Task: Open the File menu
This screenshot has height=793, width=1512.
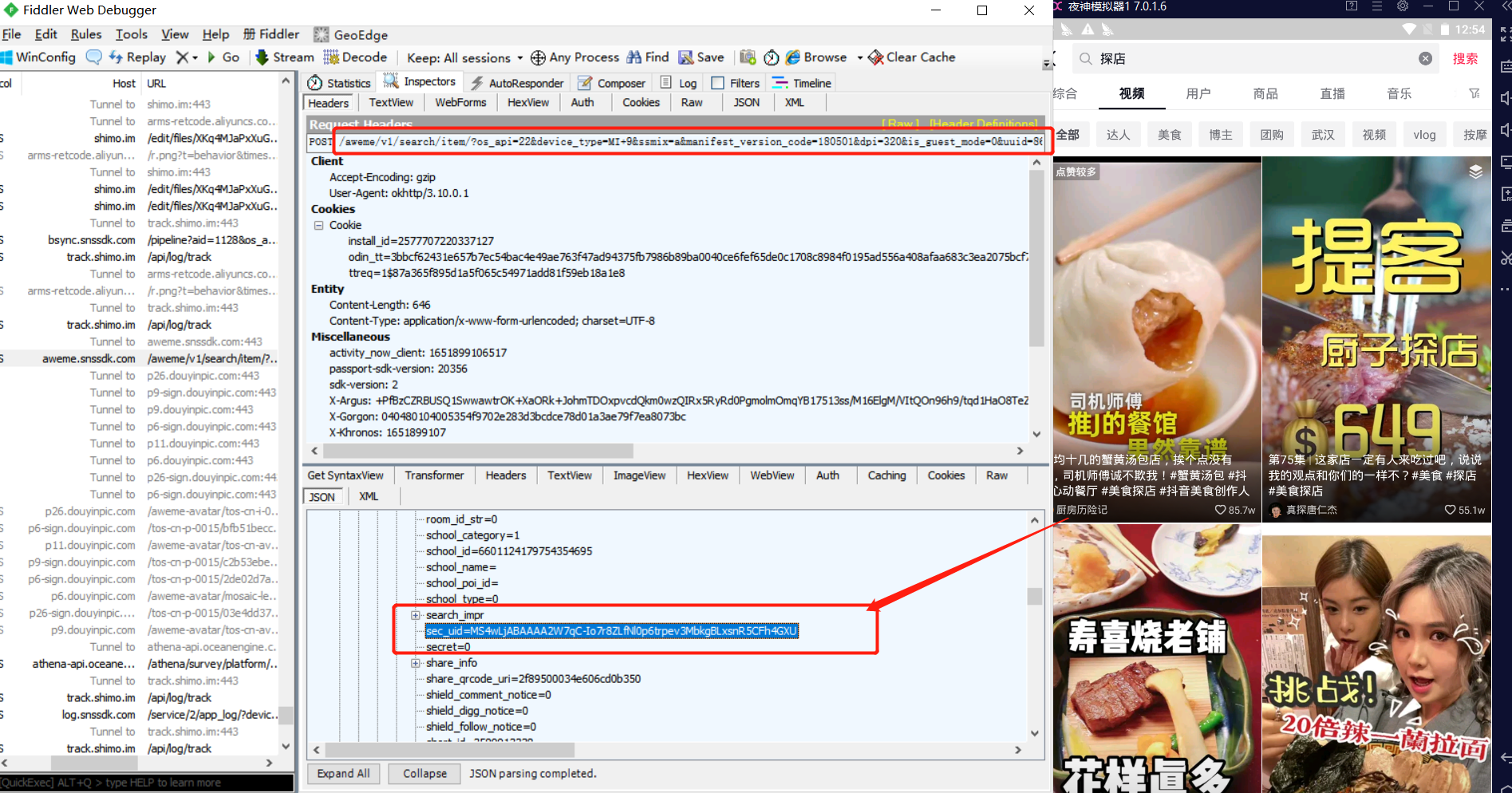Action: pyautogui.click(x=11, y=34)
